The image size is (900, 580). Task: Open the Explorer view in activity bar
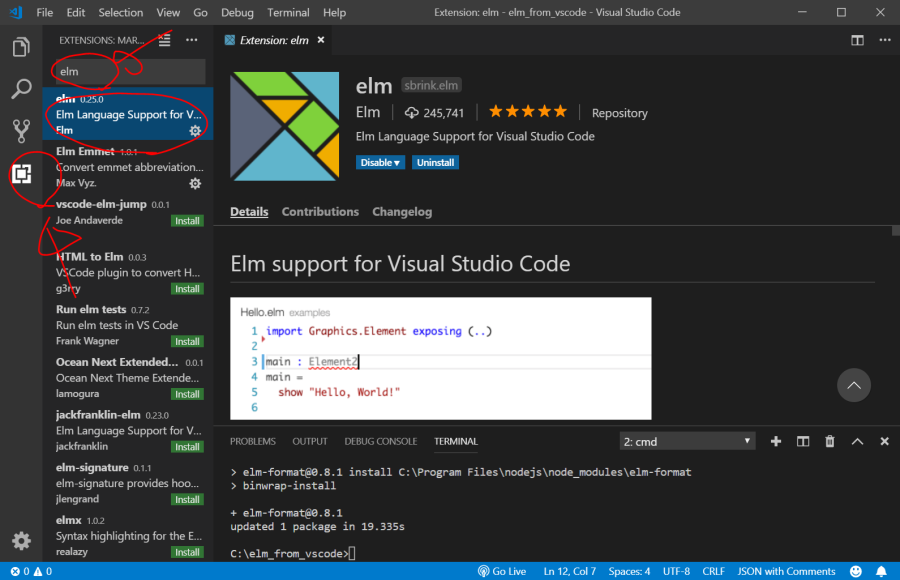21,47
